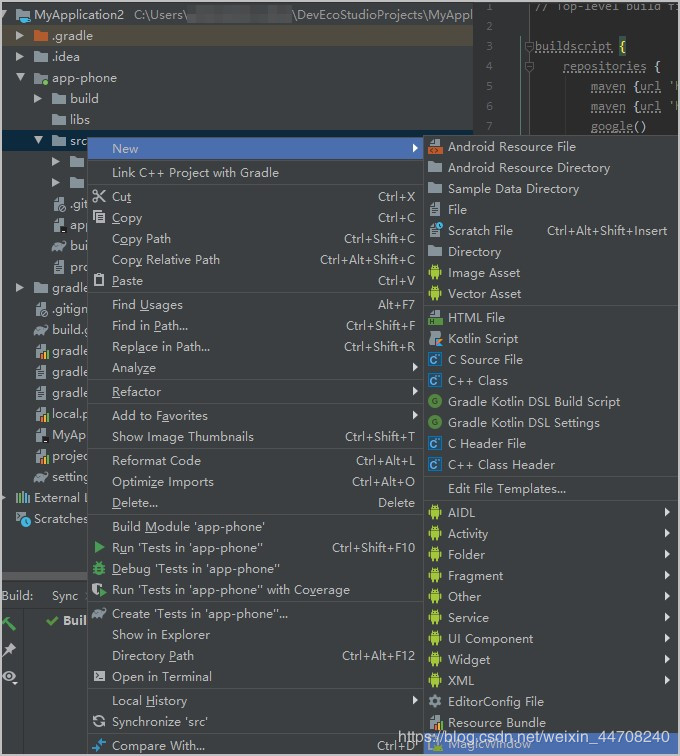The image size is (680, 756).
Task: Click the green Run tests play icon
Action: (98, 548)
